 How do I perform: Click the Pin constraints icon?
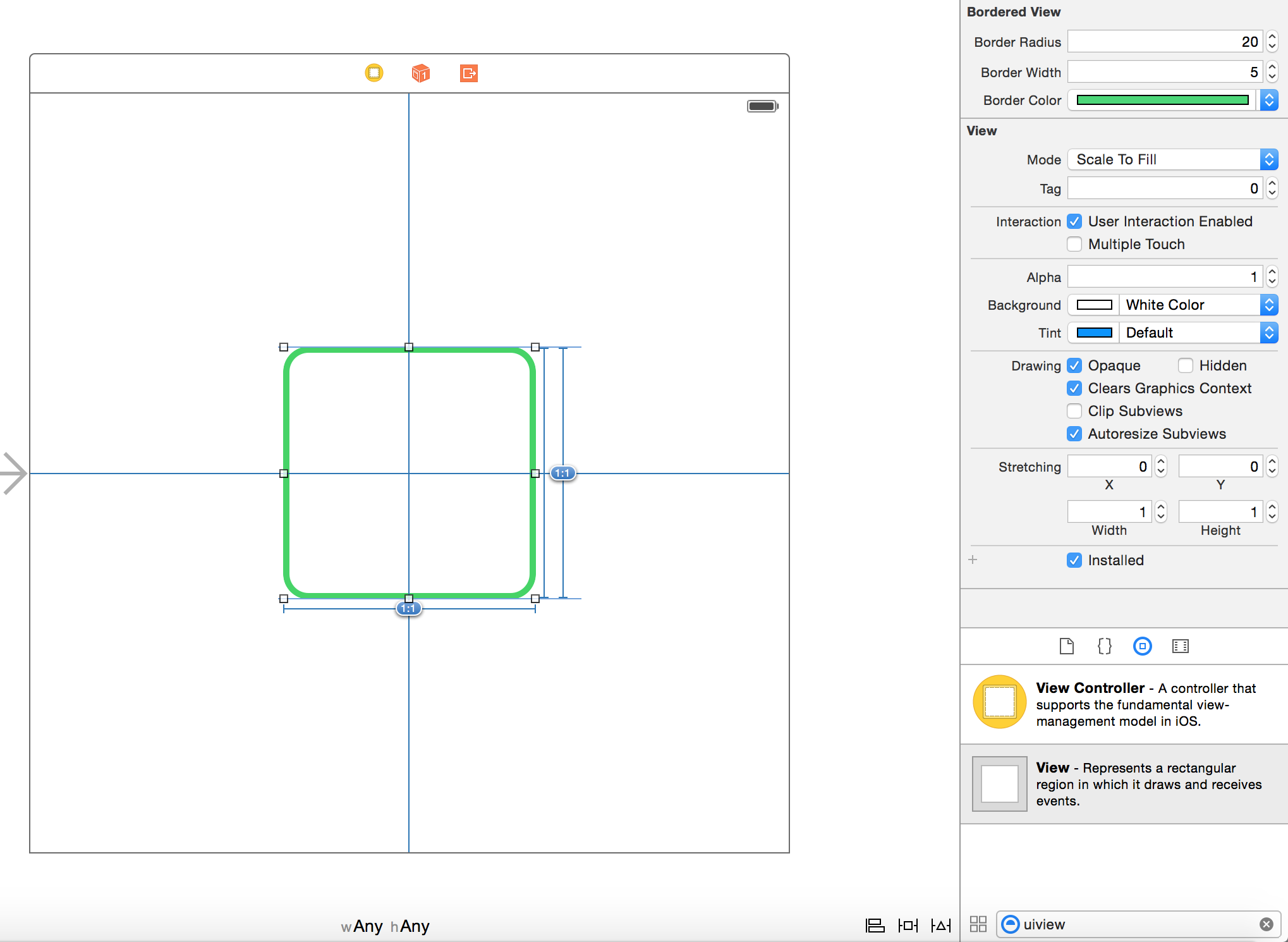point(908,926)
